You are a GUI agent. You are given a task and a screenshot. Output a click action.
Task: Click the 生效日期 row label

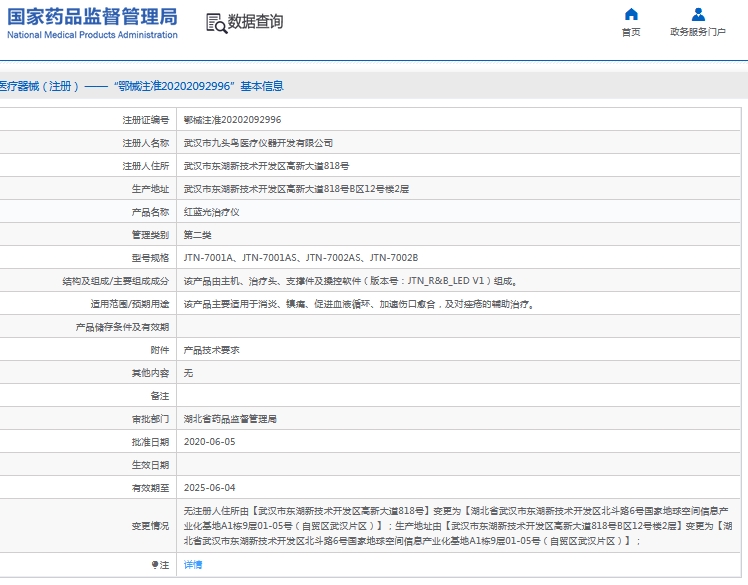click(x=150, y=465)
